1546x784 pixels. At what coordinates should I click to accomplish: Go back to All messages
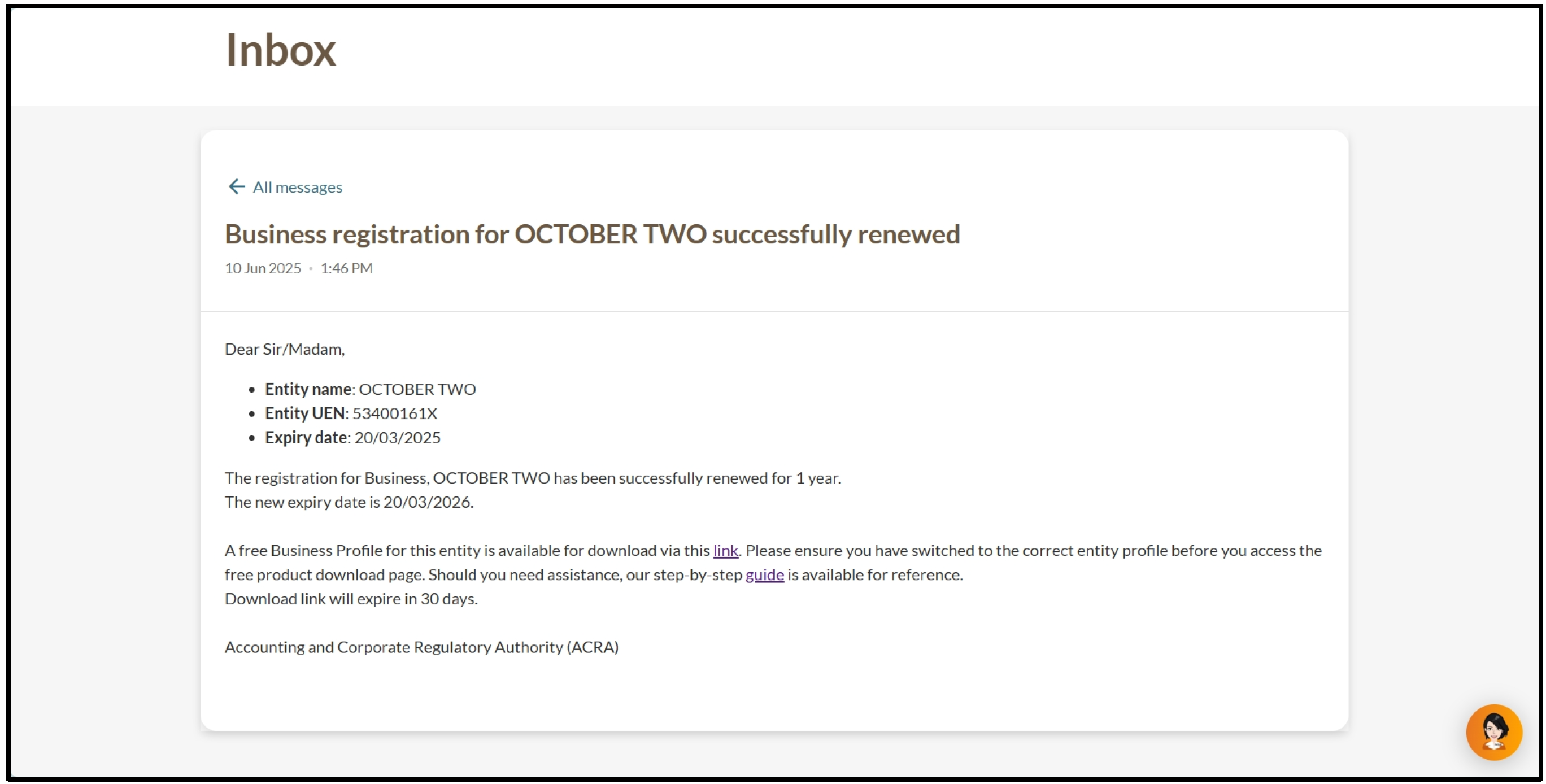[x=297, y=188]
